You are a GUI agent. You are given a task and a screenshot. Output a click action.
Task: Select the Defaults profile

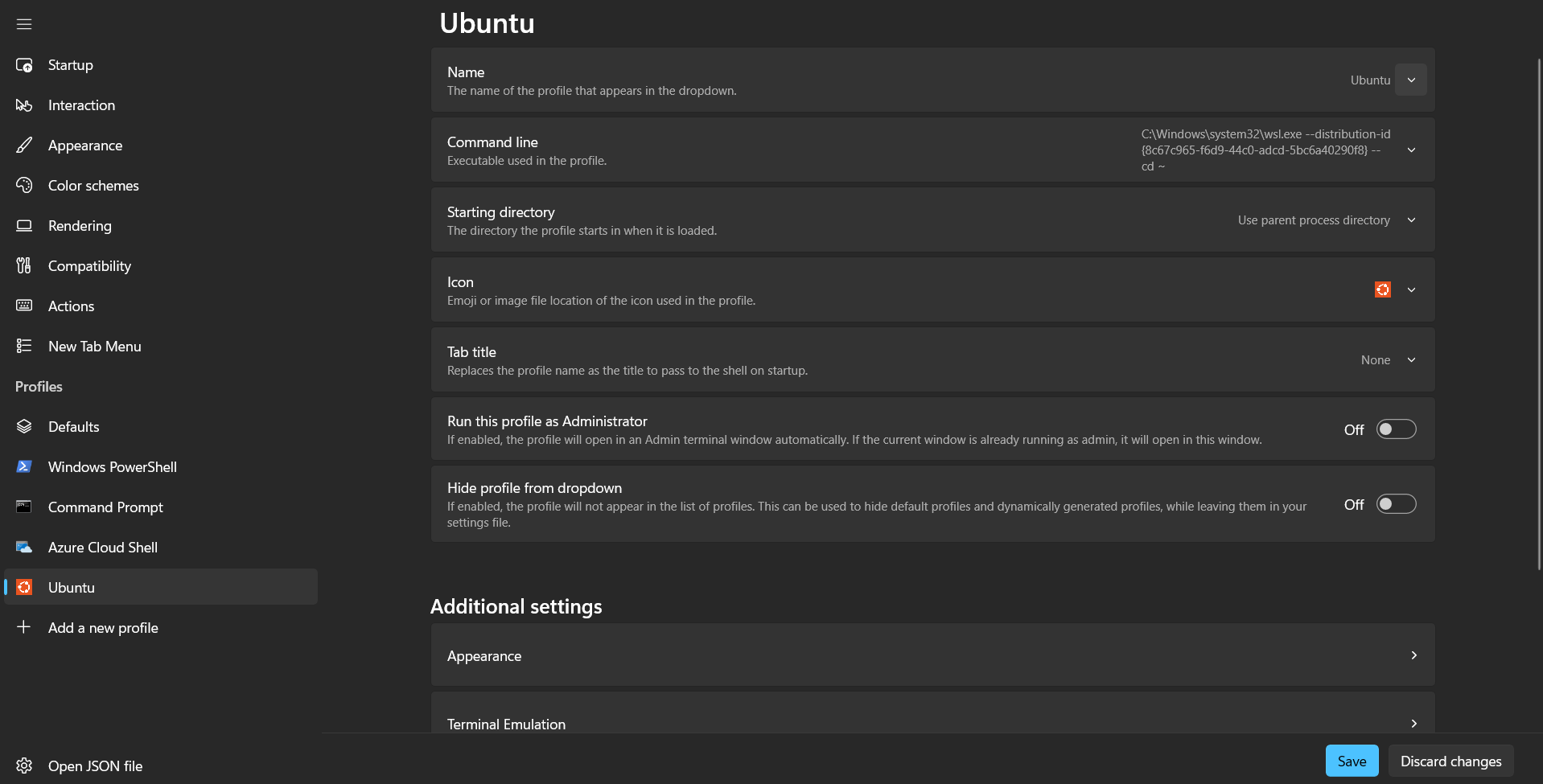161,427
